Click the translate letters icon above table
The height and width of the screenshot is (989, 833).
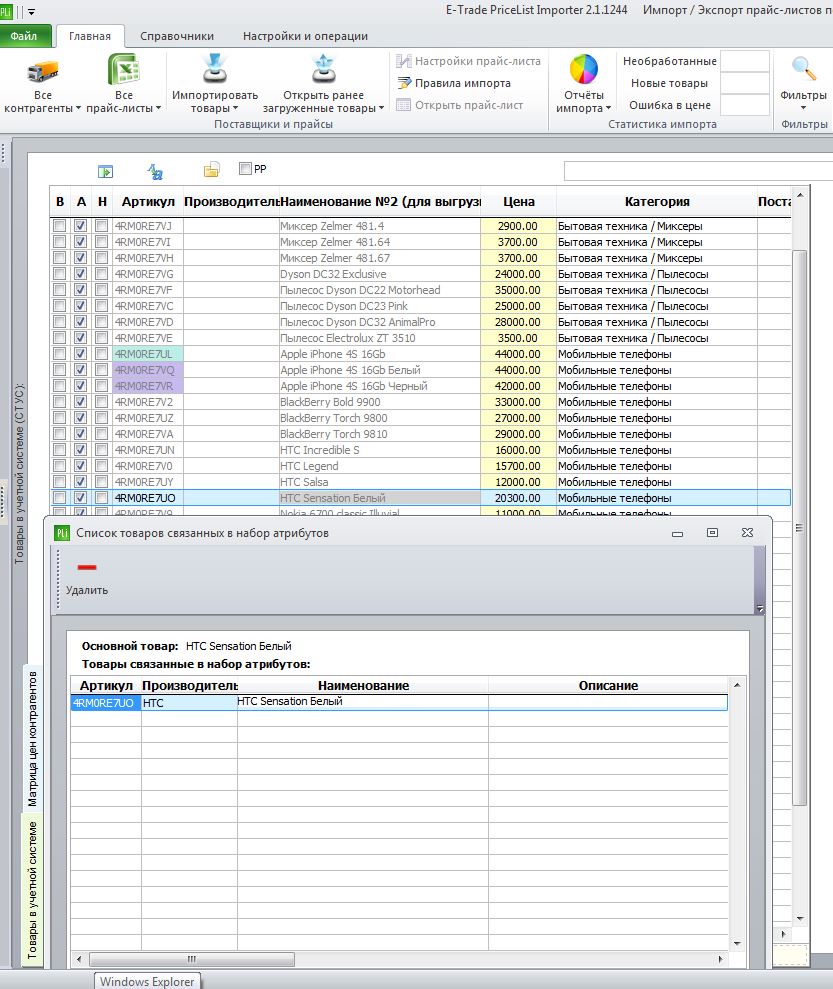click(x=155, y=171)
